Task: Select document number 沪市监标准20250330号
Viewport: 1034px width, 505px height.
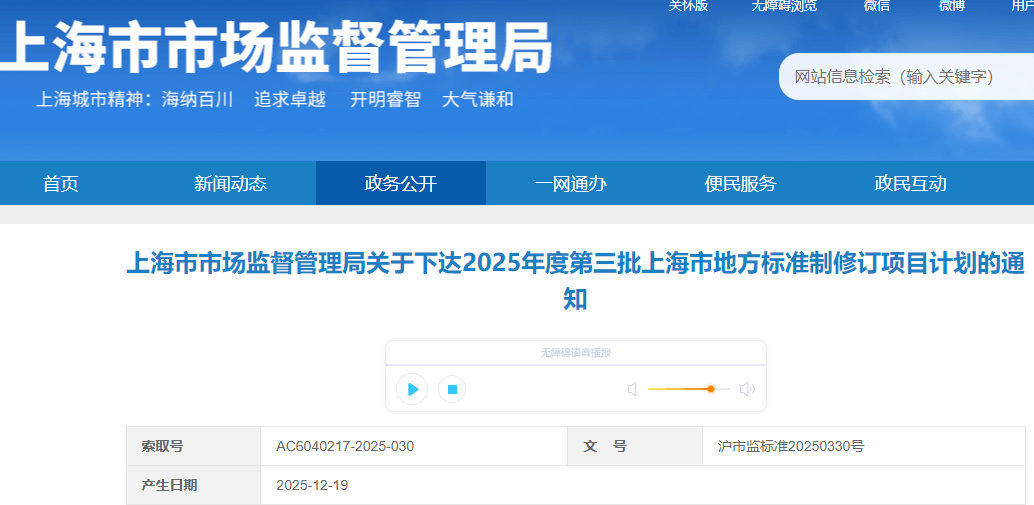Action: point(791,446)
